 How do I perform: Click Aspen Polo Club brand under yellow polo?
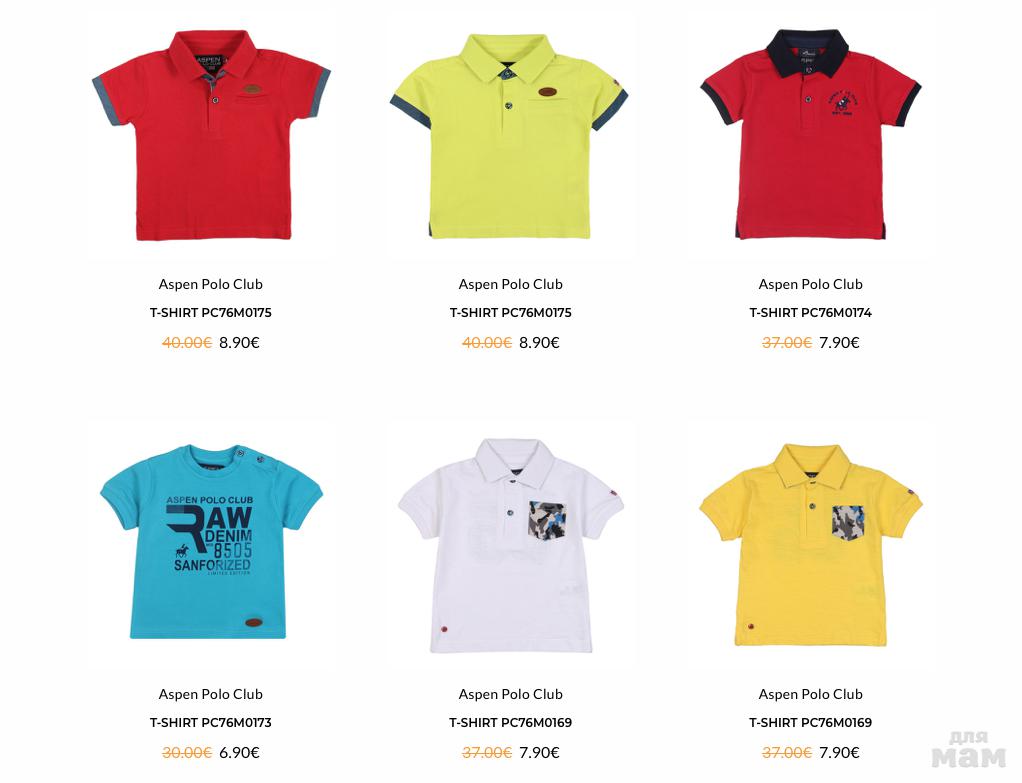[x=810, y=694]
